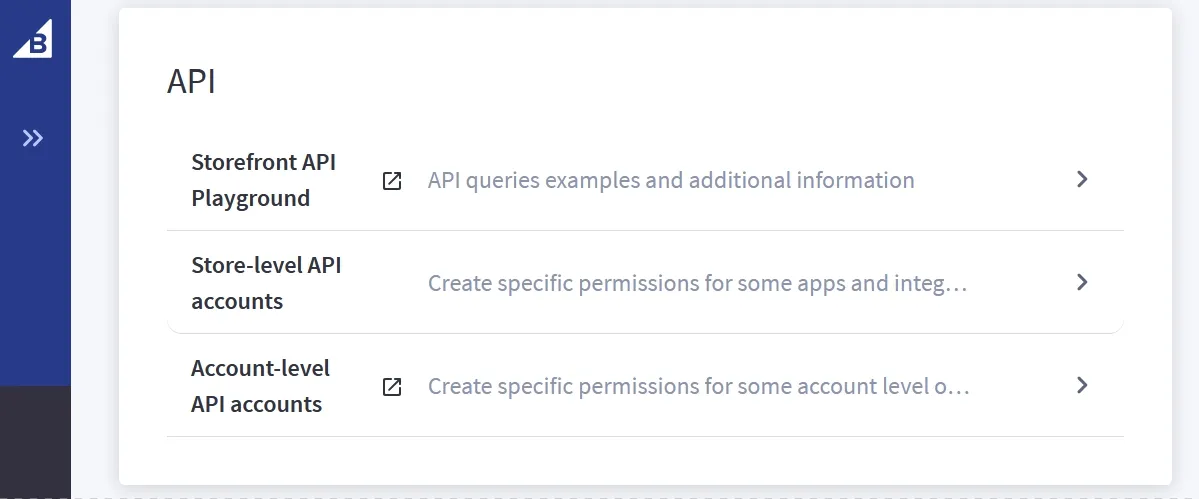Open Store-level API accounts via right chevron
The width and height of the screenshot is (1199, 499).
tap(1081, 283)
